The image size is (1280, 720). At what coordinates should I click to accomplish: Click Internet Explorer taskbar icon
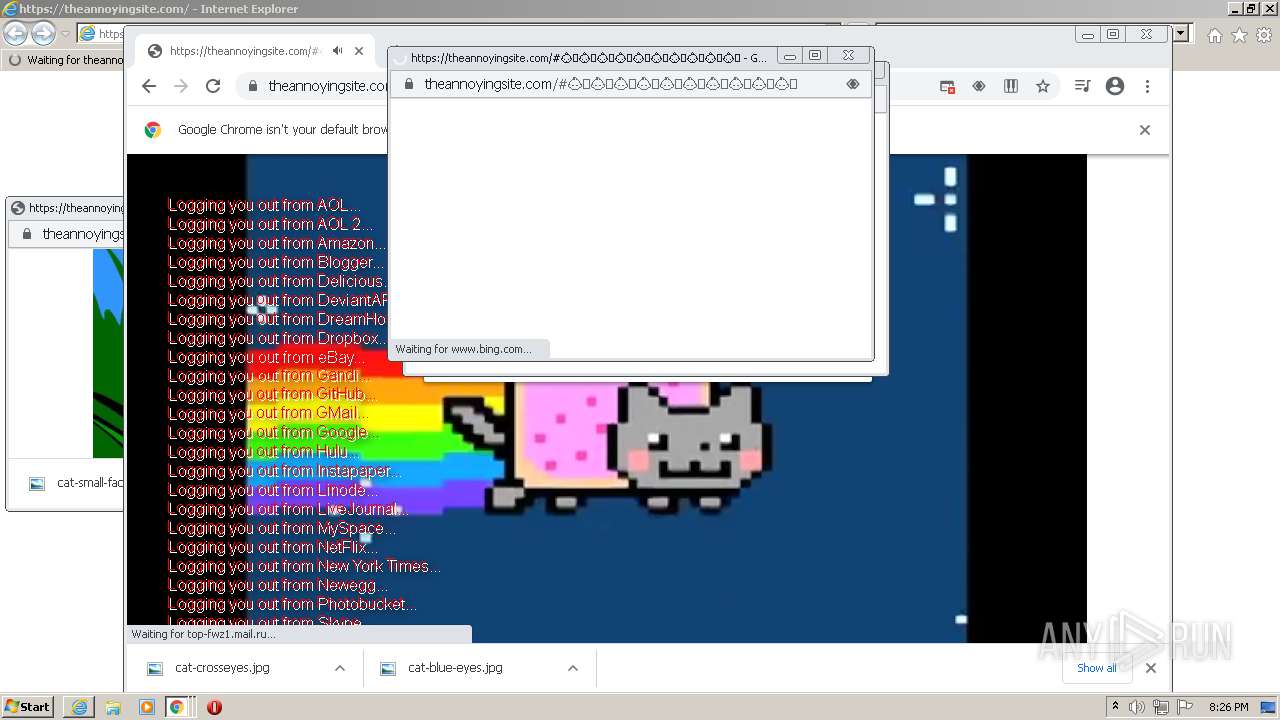(79, 707)
